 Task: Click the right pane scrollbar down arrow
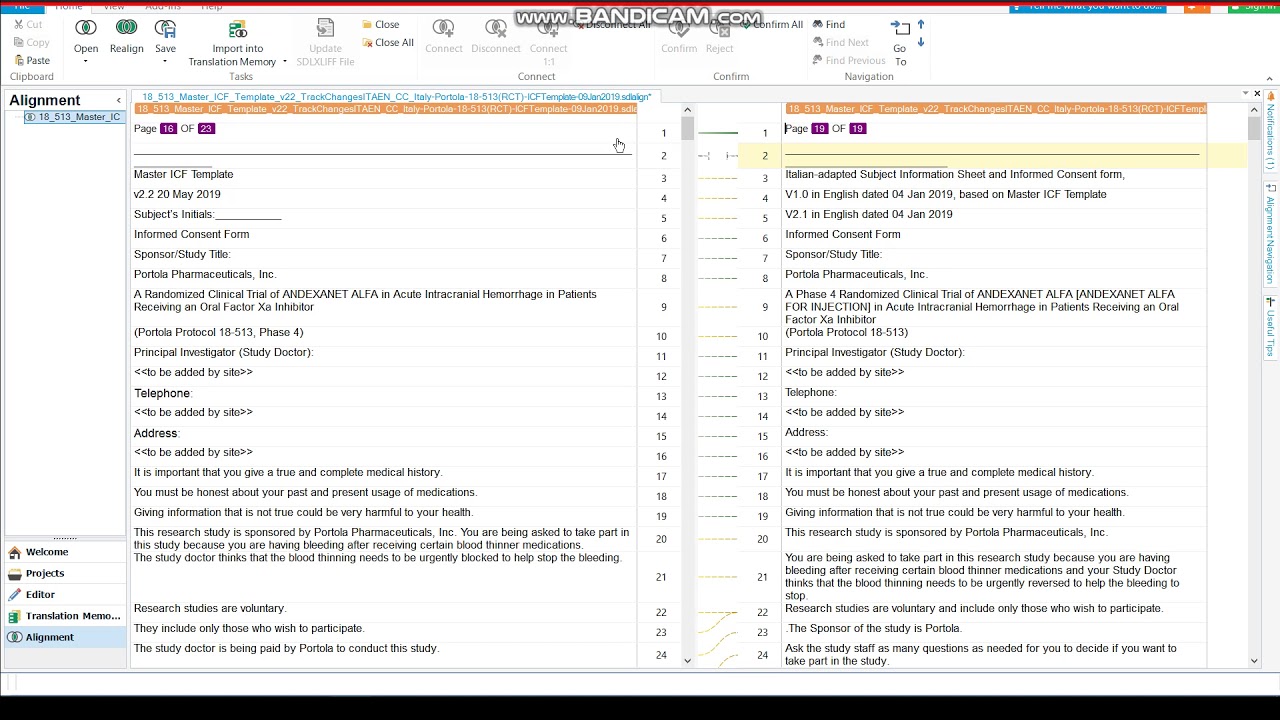pos(1254,660)
